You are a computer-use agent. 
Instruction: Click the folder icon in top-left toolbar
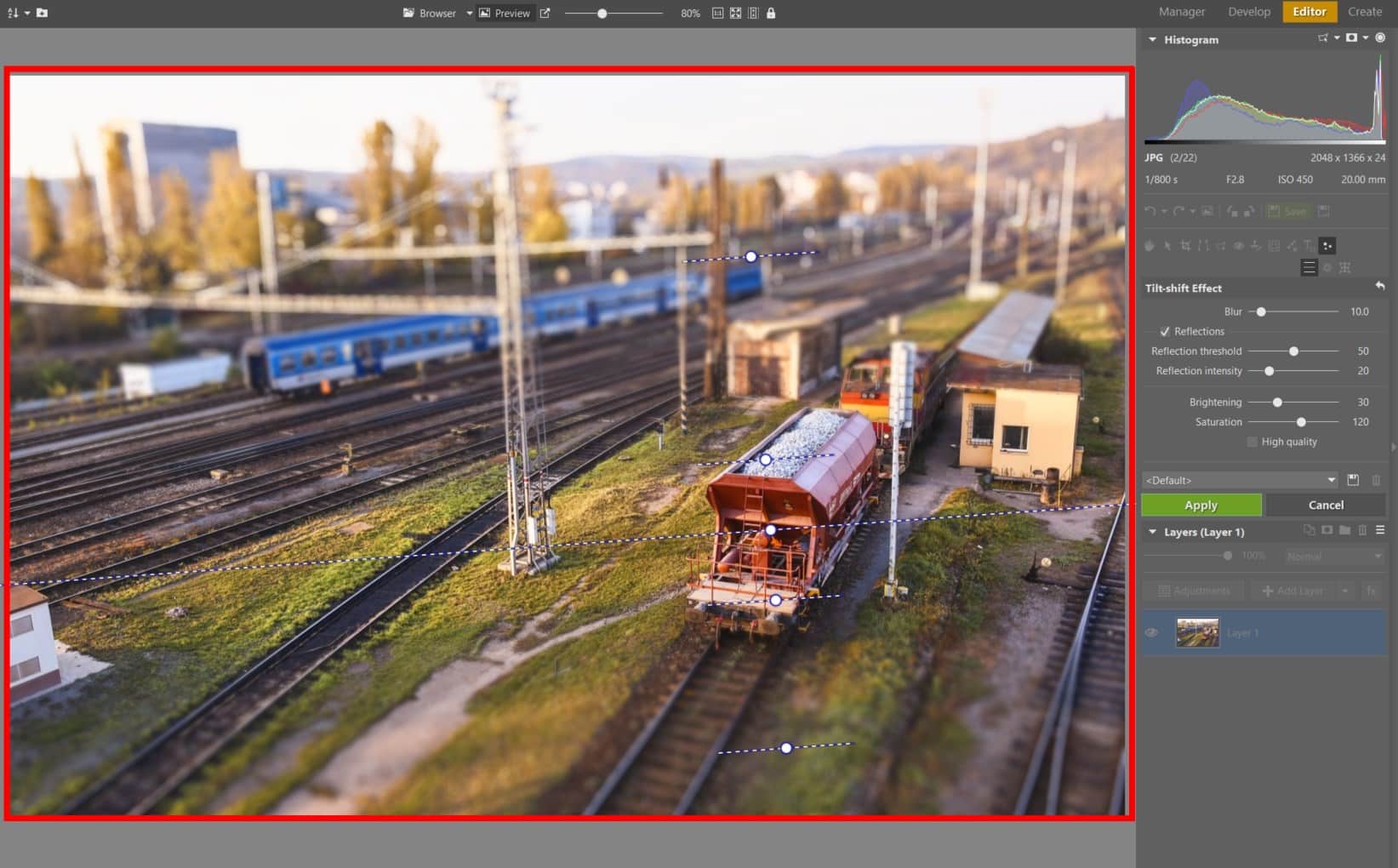click(x=42, y=13)
